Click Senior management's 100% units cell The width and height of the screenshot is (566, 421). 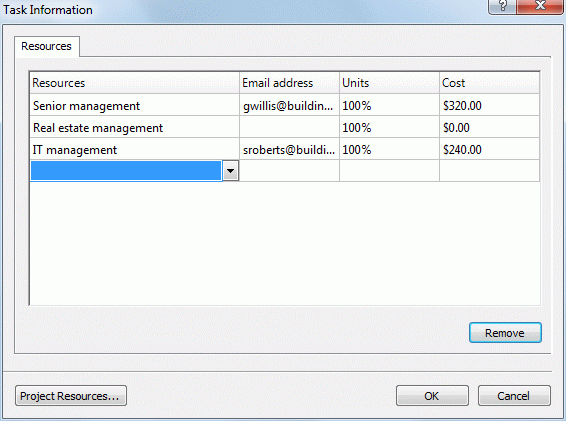(389, 105)
